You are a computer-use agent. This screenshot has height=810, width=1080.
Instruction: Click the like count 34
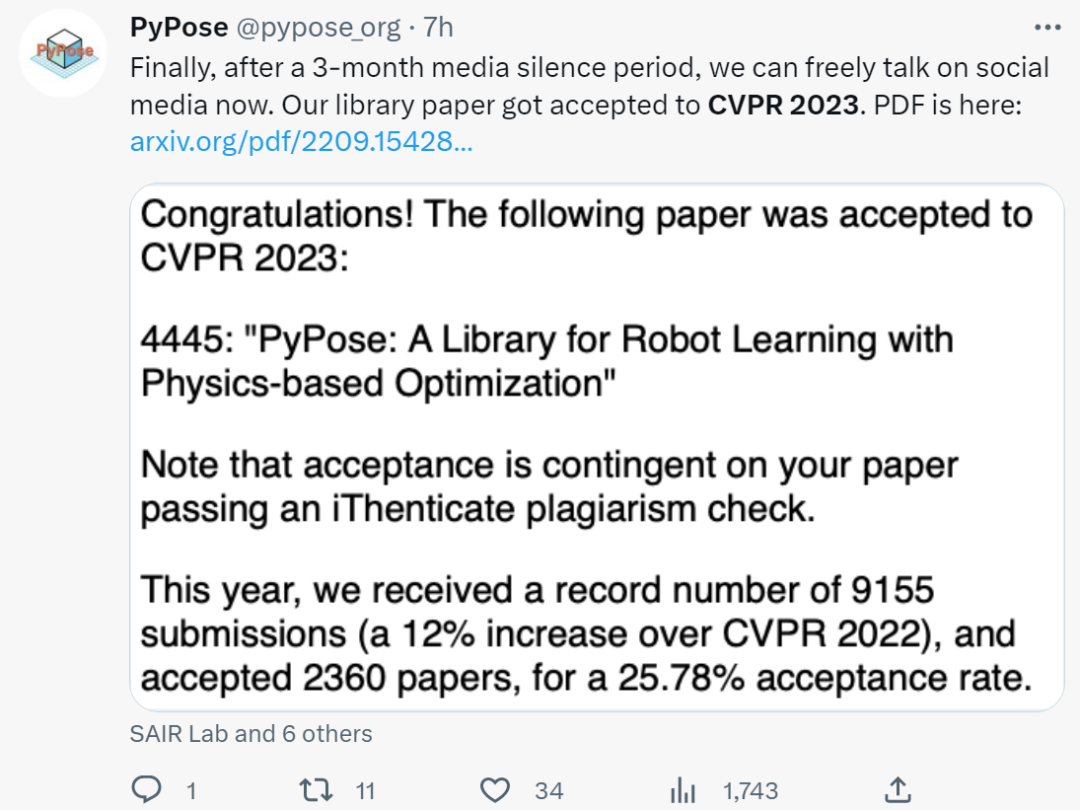point(548,791)
